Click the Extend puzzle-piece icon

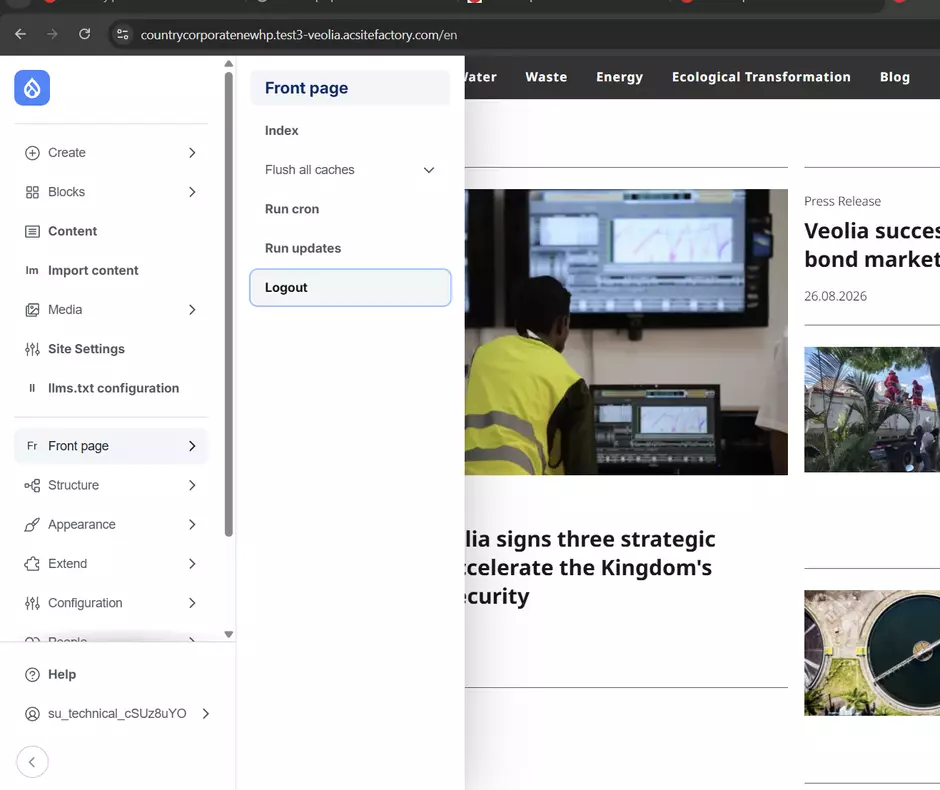[32, 564]
